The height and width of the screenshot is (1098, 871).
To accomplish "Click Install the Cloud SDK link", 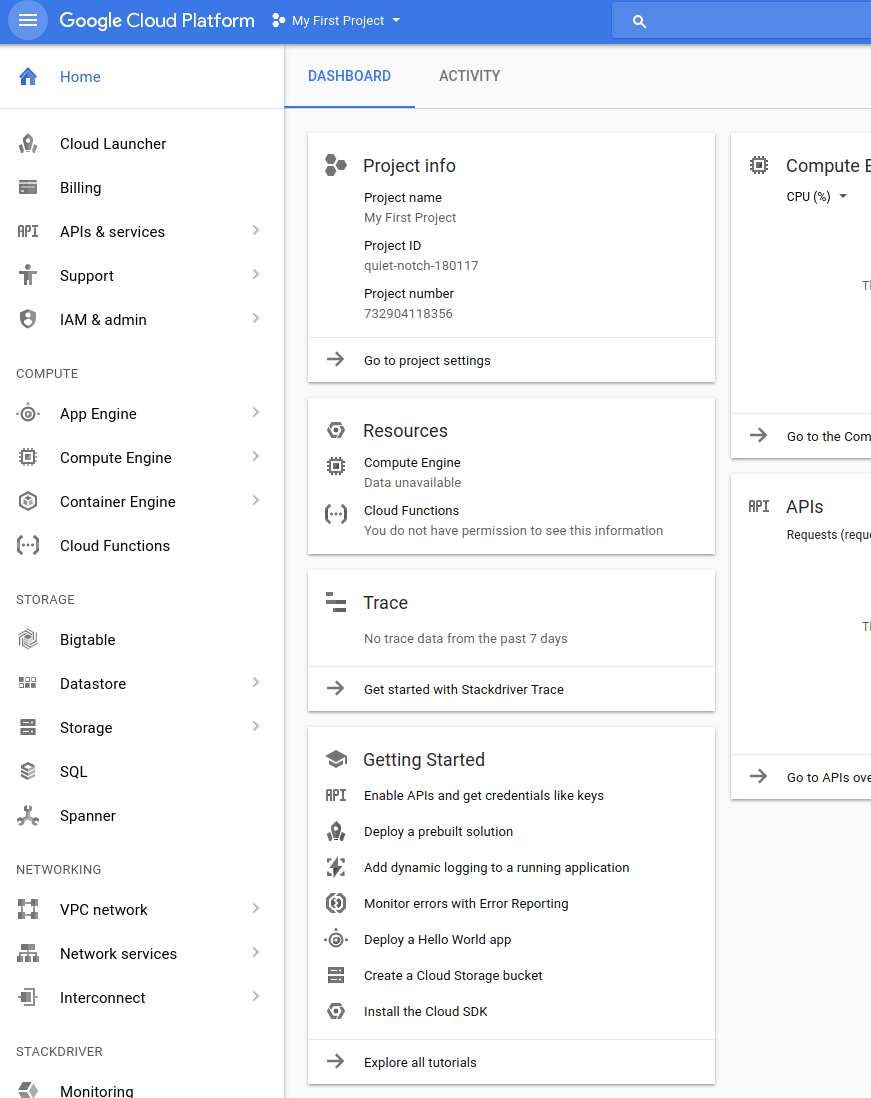I will pyautogui.click(x=426, y=1011).
